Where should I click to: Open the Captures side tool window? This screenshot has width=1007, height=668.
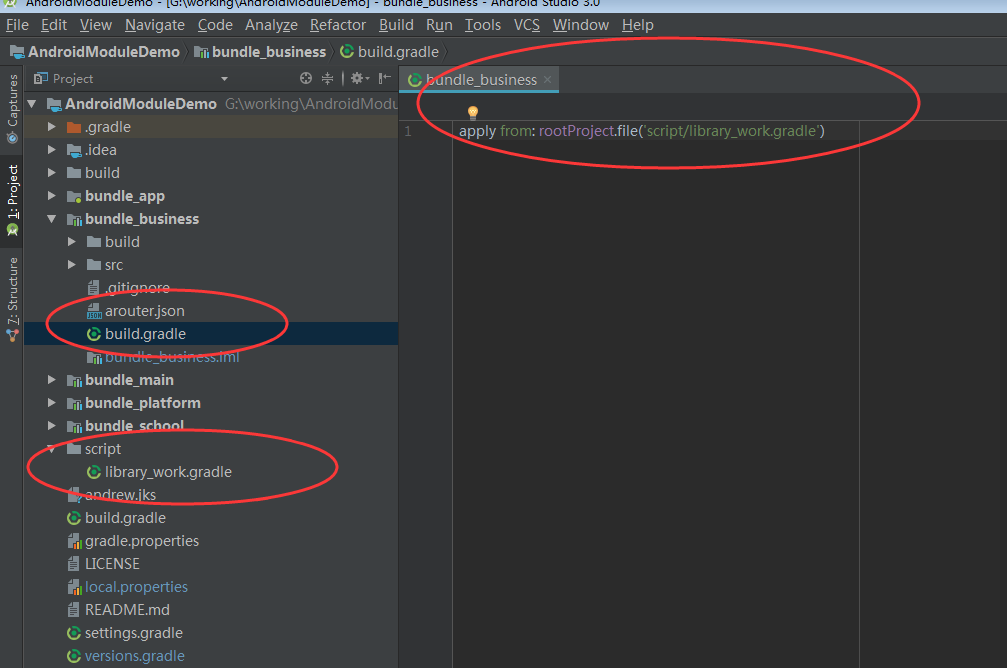click(12, 109)
